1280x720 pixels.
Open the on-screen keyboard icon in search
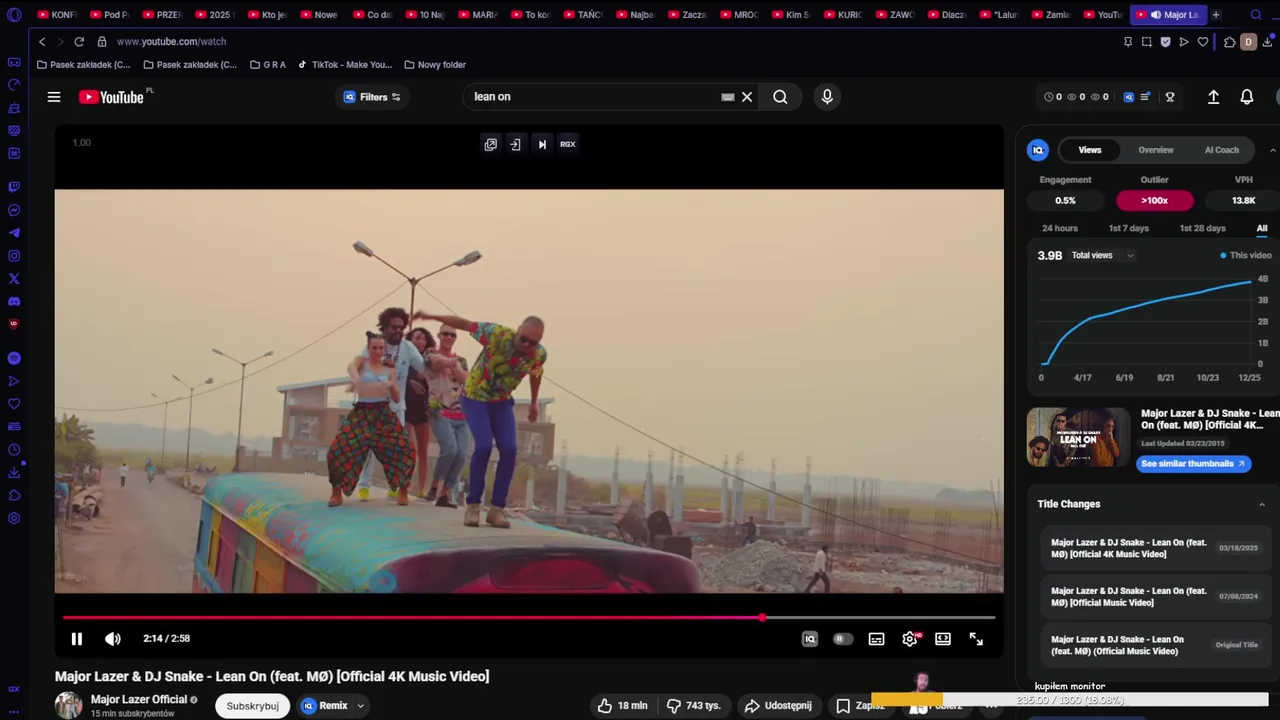[728, 97]
